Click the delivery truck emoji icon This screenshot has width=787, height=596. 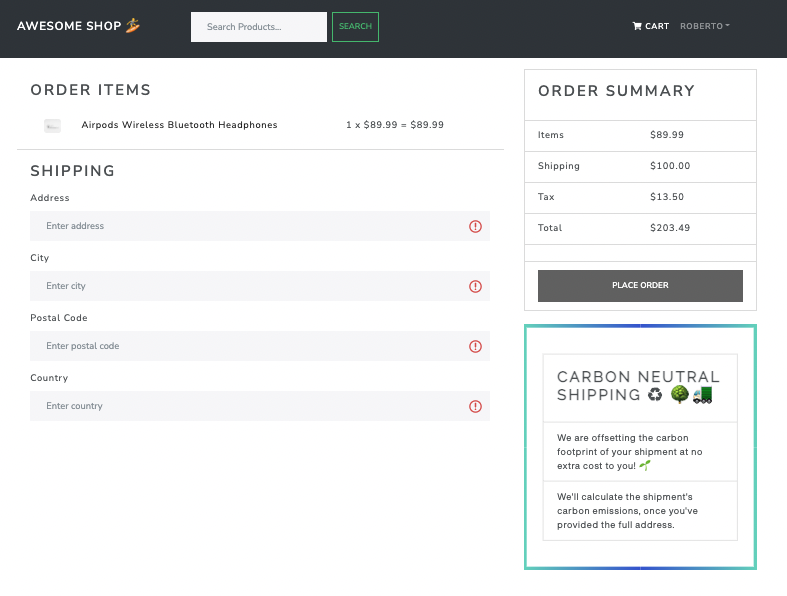click(x=703, y=395)
